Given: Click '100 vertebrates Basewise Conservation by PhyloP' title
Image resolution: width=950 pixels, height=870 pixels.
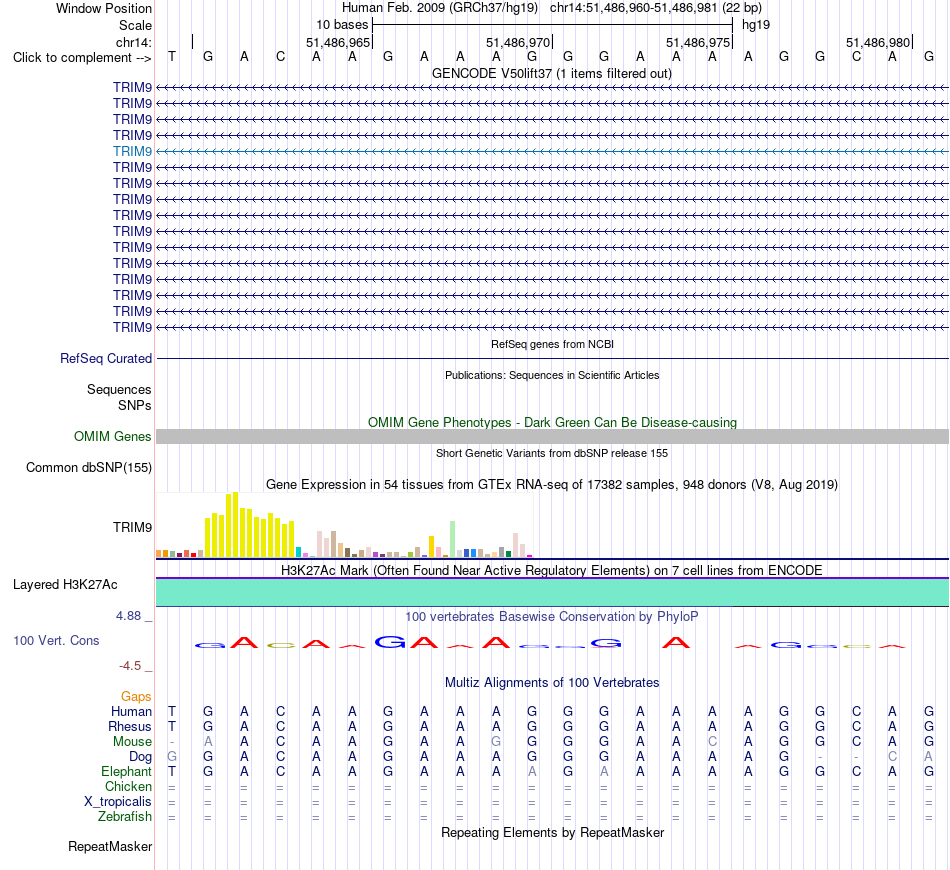Looking at the screenshot, I should tap(552, 617).
